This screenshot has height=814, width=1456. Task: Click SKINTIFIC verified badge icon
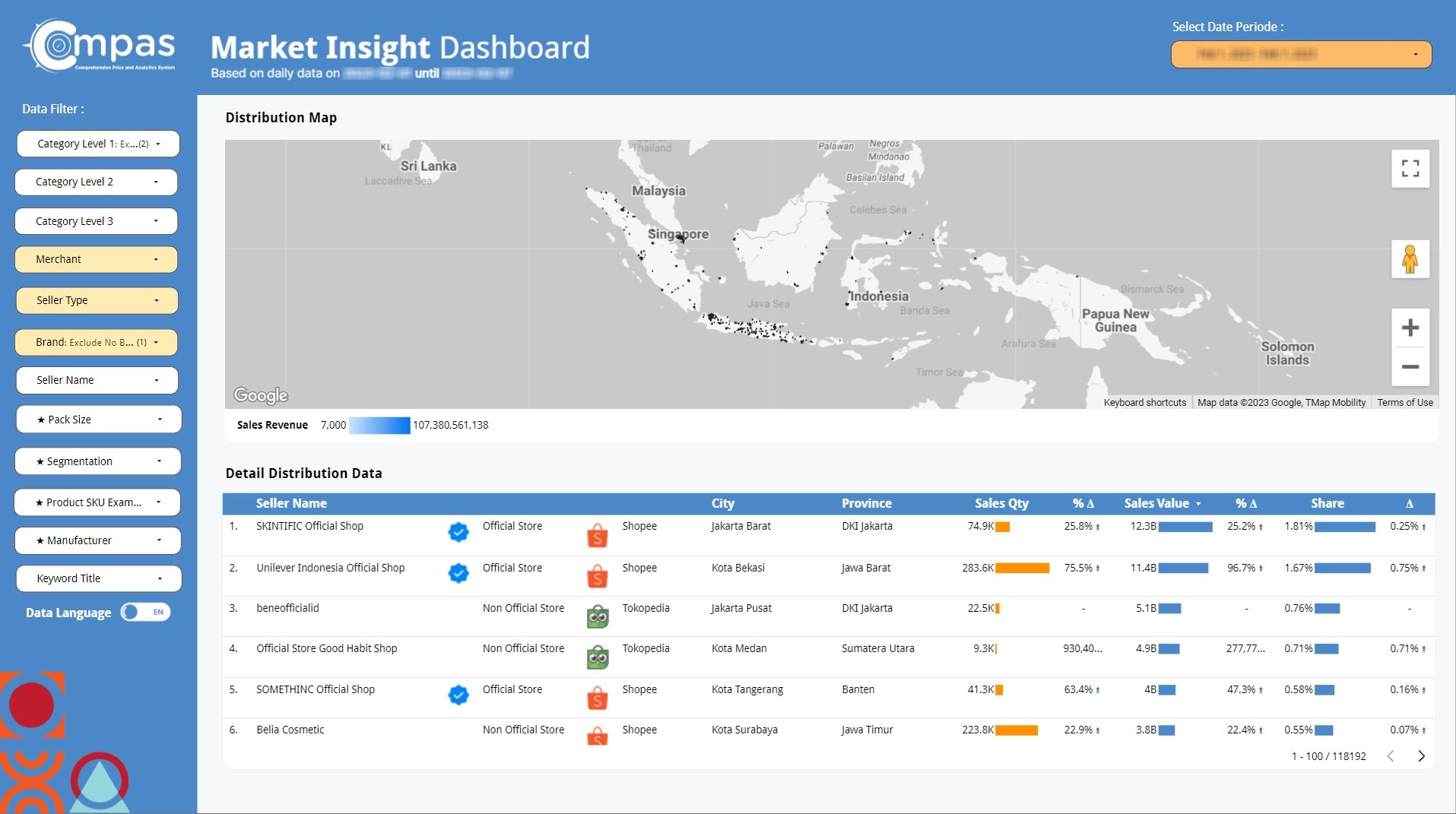pos(458,532)
